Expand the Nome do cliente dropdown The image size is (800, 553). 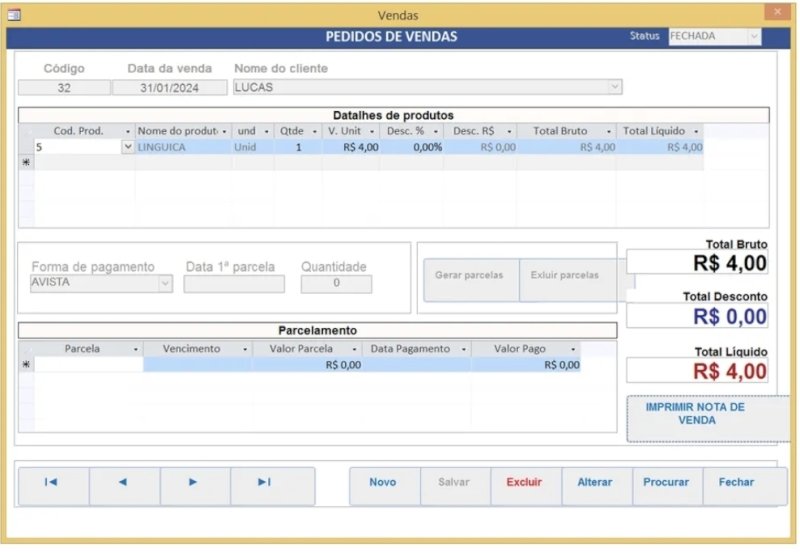click(614, 87)
